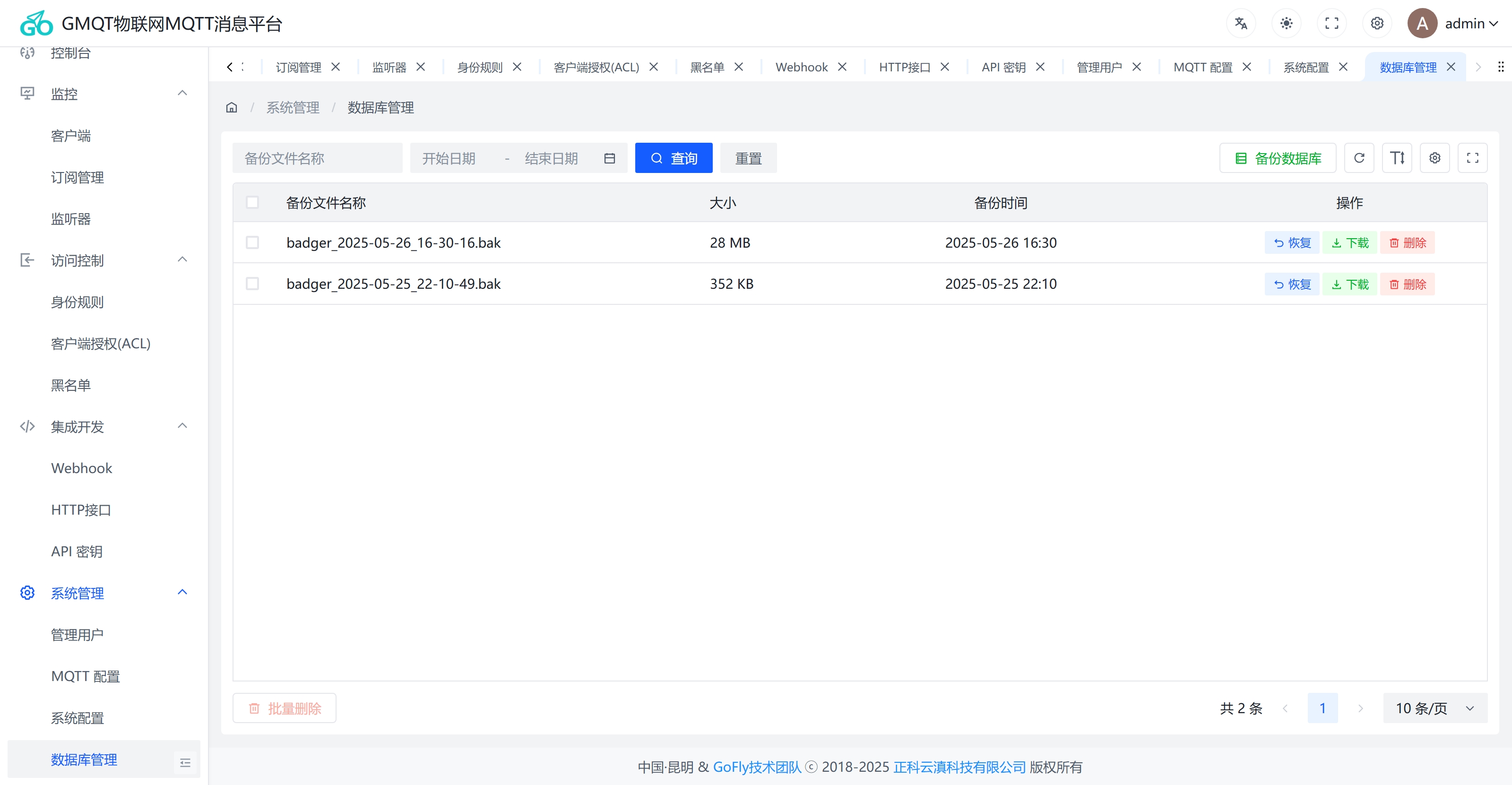Image resolution: width=1512 pixels, height=785 pixels.
Task: Expand the table to fullscreen via corner icon
Action: click(1473, 157)
